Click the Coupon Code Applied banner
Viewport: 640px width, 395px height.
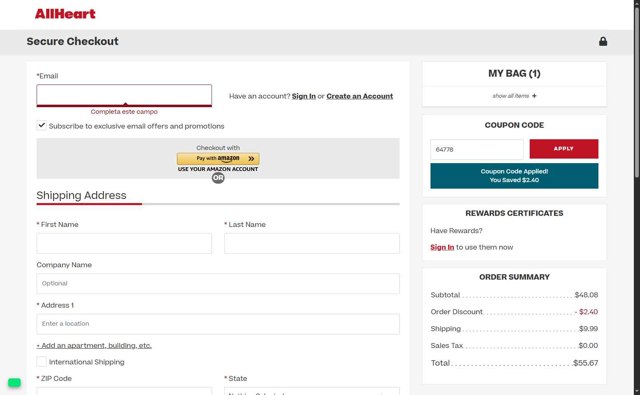pyautogui.click(x=514, y=176)
